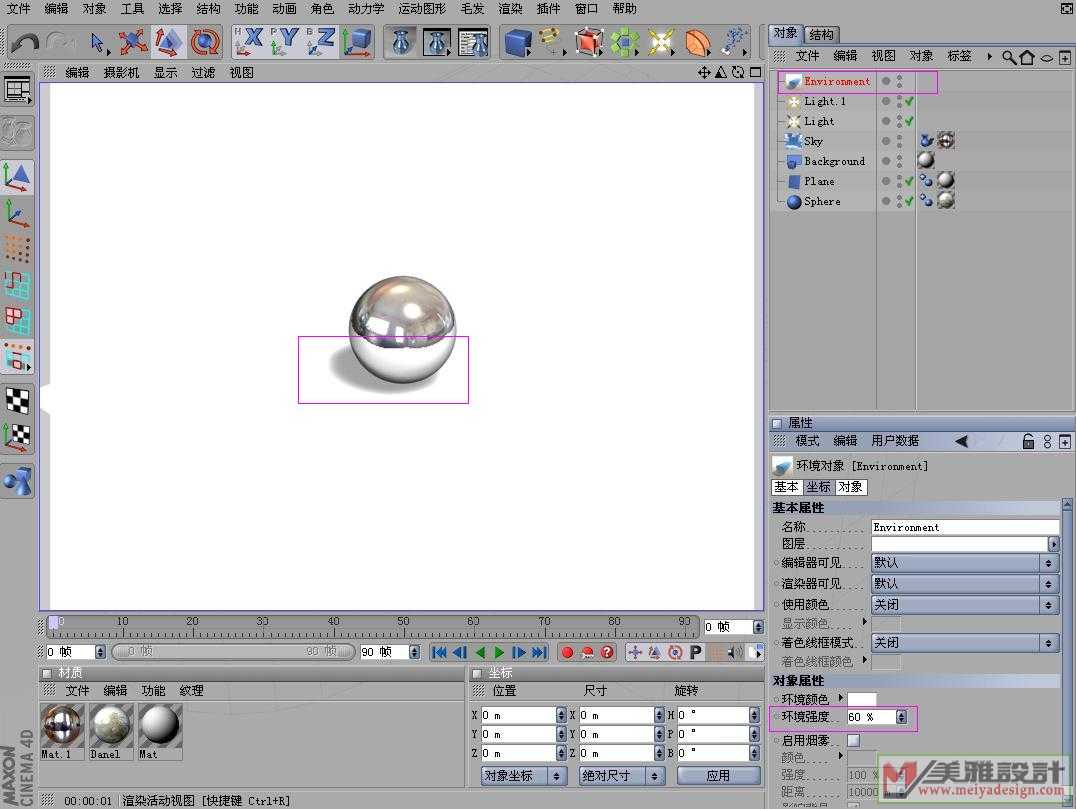Click the timeline frame range slider bar
This screenshot has height=809, width=1076.
pos(233,652)
